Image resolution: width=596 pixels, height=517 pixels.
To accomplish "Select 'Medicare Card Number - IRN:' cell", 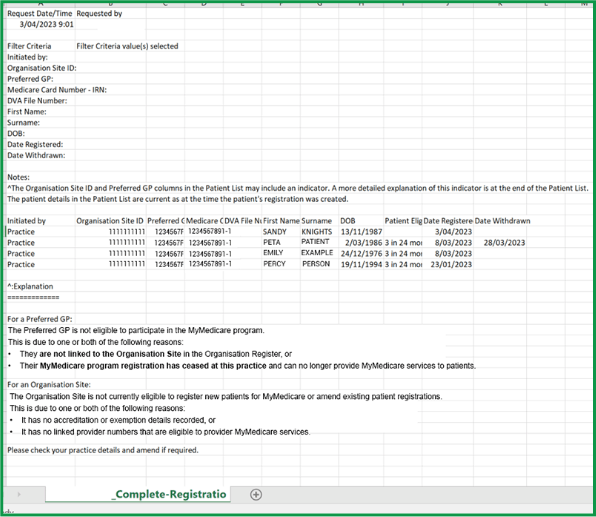I will click(x=57, y=90).
